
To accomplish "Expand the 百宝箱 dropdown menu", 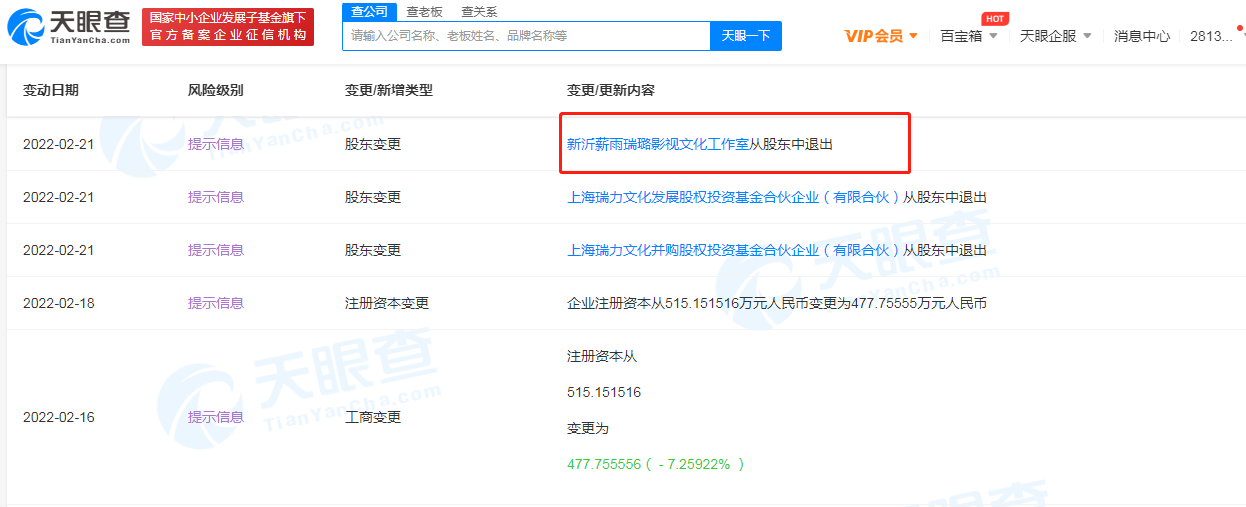I will pyautogui.click(x=968, y=36).
